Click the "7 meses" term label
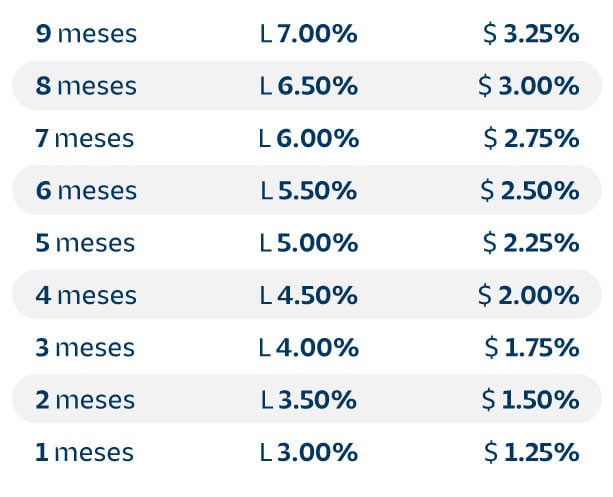 click(85, 139)
